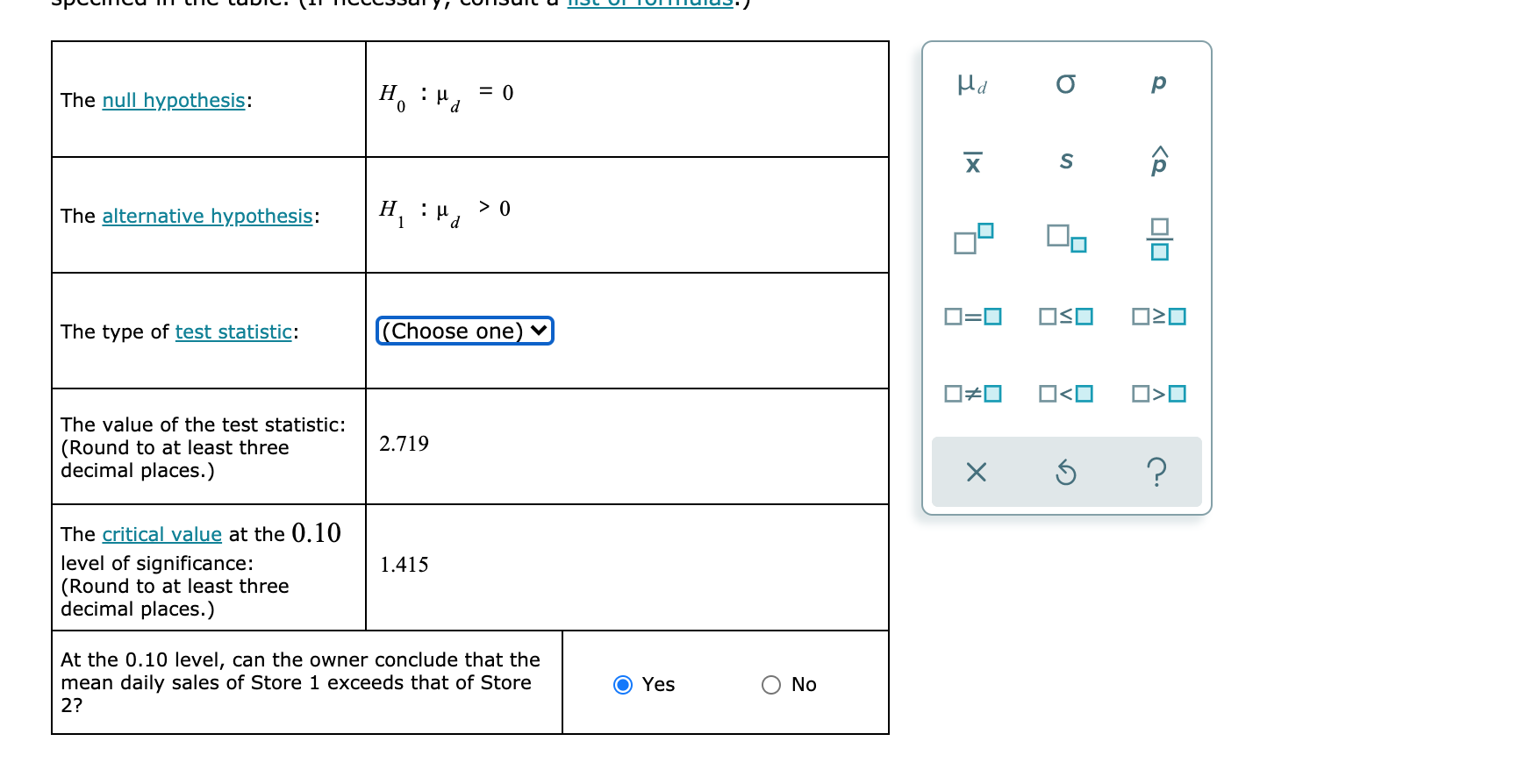Insert the x̄ (sample mean) symbol

[972, 161]
